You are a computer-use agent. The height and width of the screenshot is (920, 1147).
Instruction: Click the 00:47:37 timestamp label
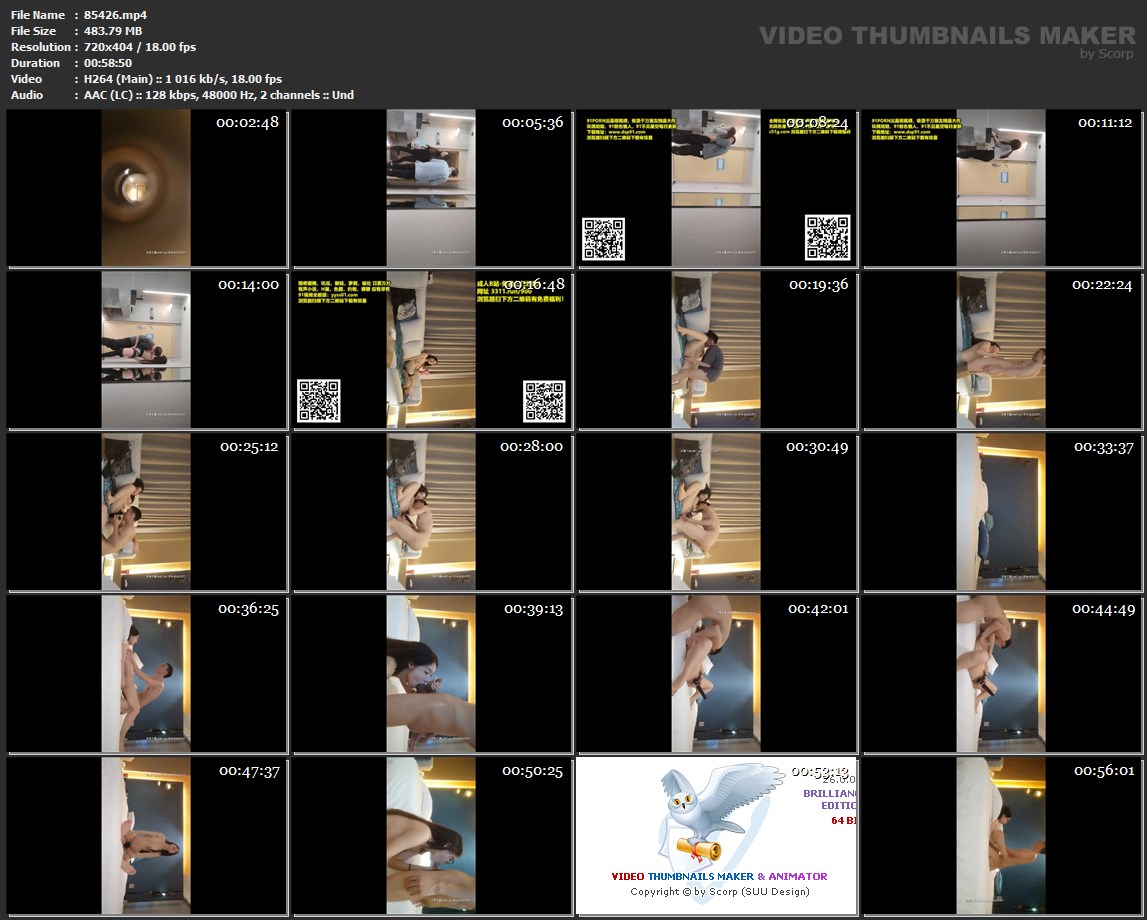point(249,771)
